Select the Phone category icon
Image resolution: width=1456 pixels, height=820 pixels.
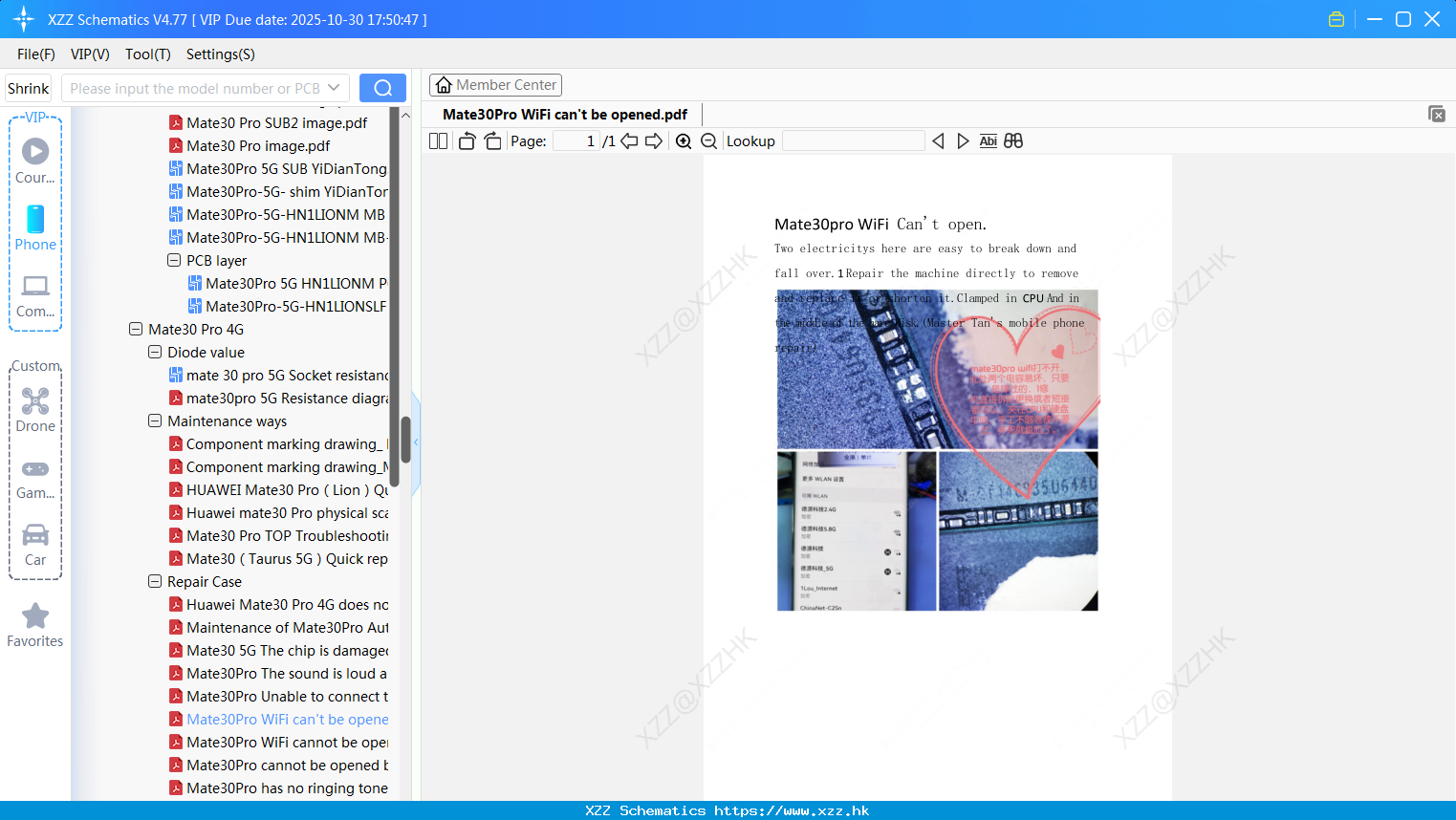35,228
